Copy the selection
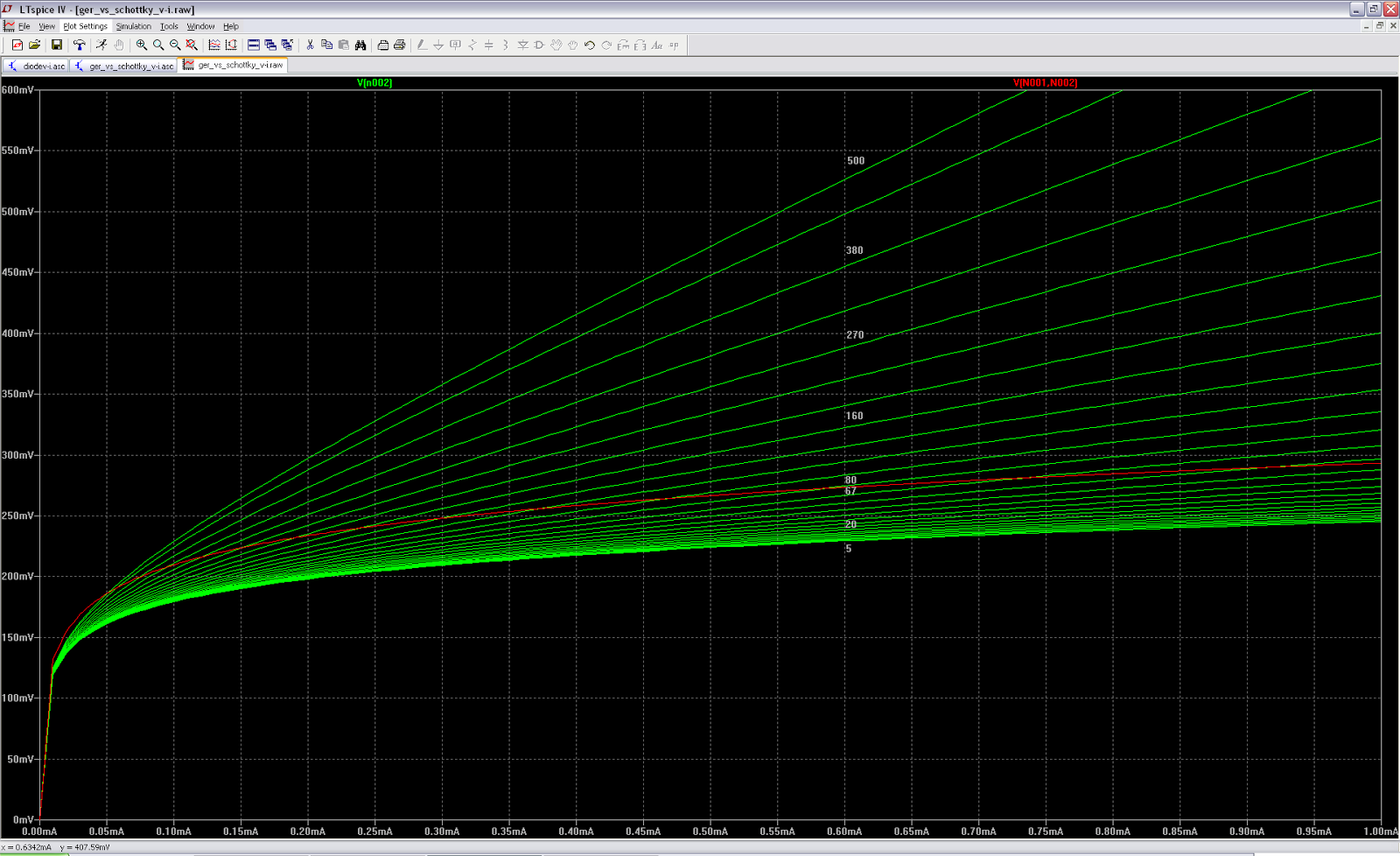Image resolution: width=1400 pixels, height=856 pixels. click(327, 45)
